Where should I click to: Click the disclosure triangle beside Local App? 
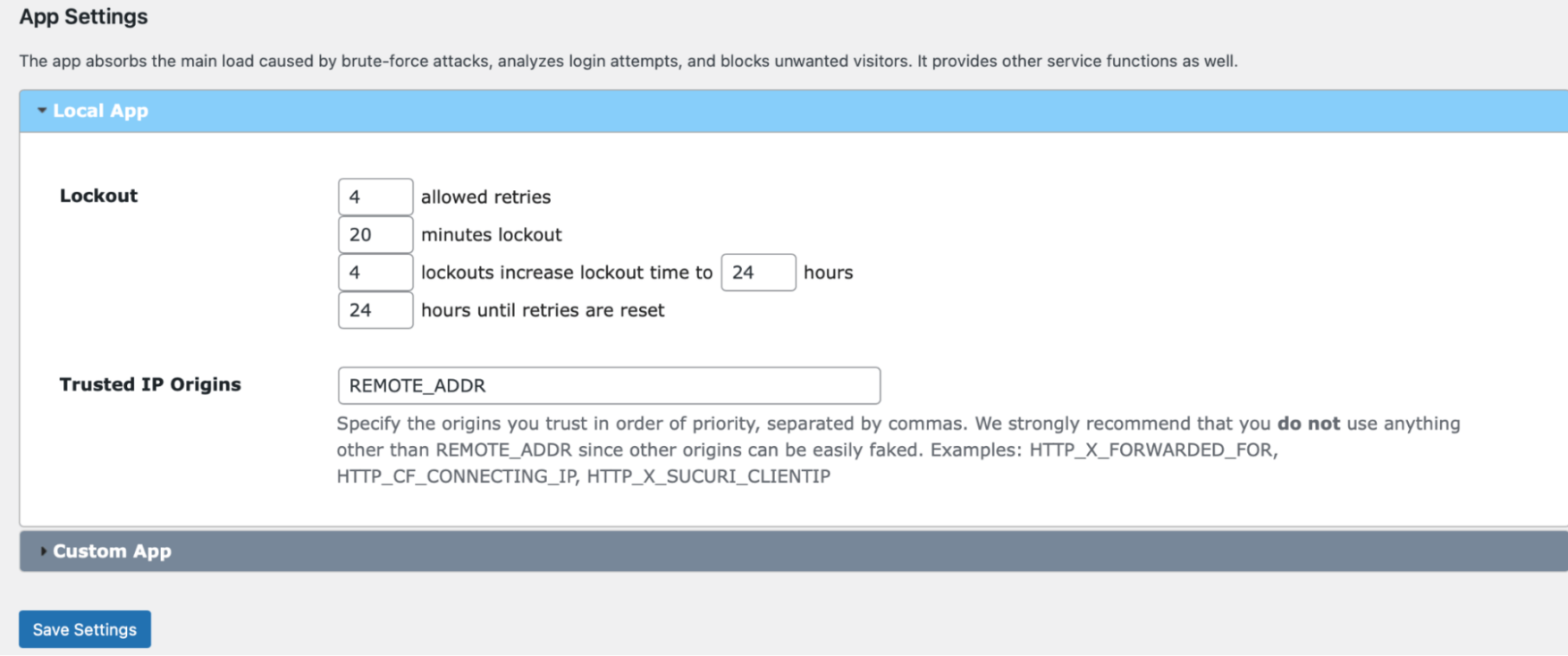(x=42, y=110)
